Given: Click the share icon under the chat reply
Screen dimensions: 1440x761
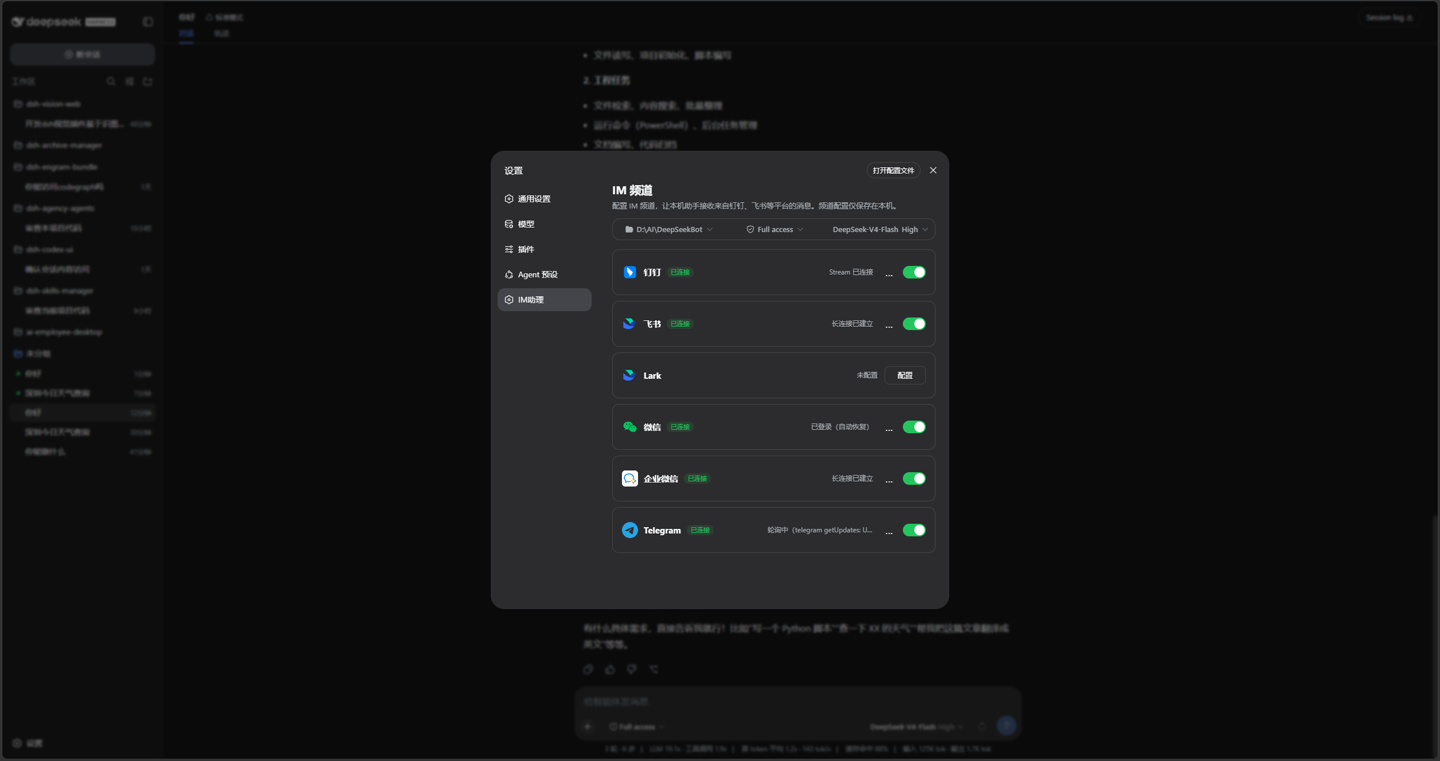Looking at the screenshot, I should click(654, 669).
